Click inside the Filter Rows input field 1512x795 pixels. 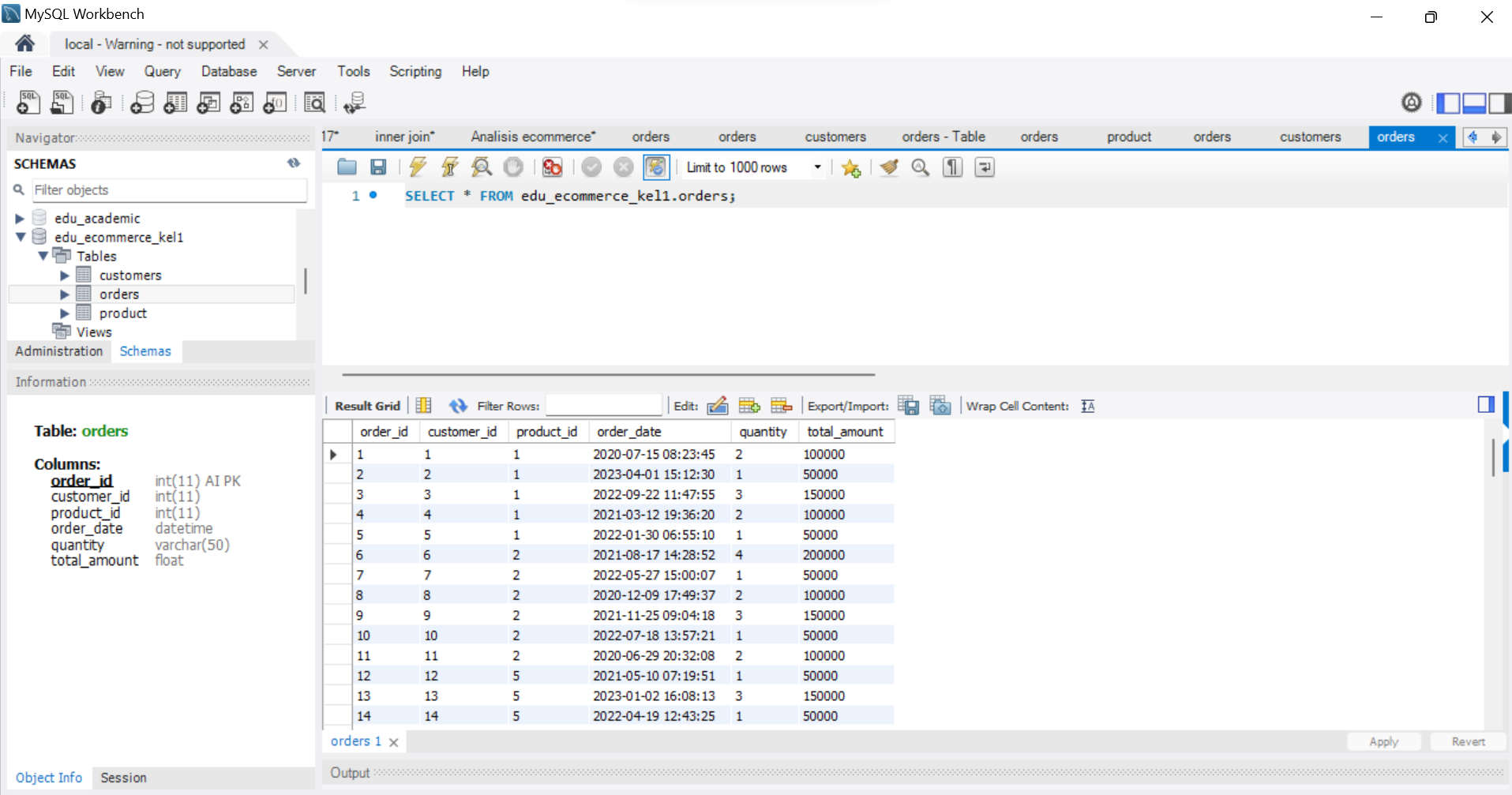[603, 405]
